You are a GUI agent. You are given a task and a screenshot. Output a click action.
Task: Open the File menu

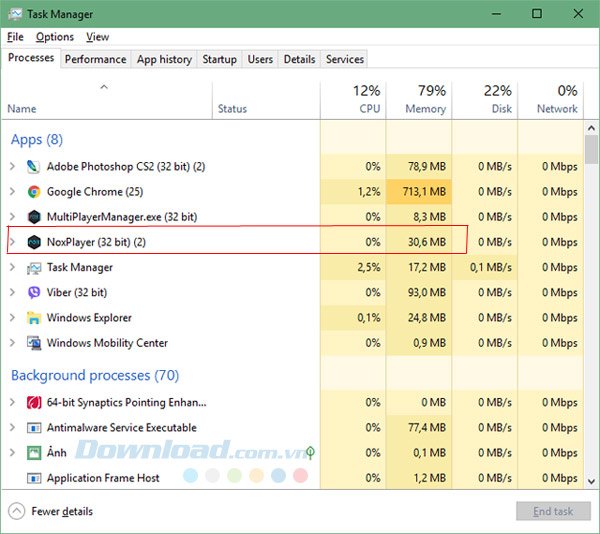[15, 37]
